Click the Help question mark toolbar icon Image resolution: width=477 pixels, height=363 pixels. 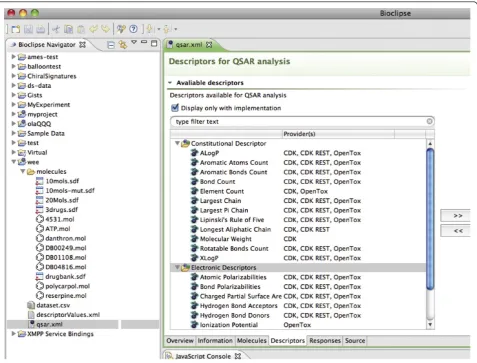click(x=133, y=29)
